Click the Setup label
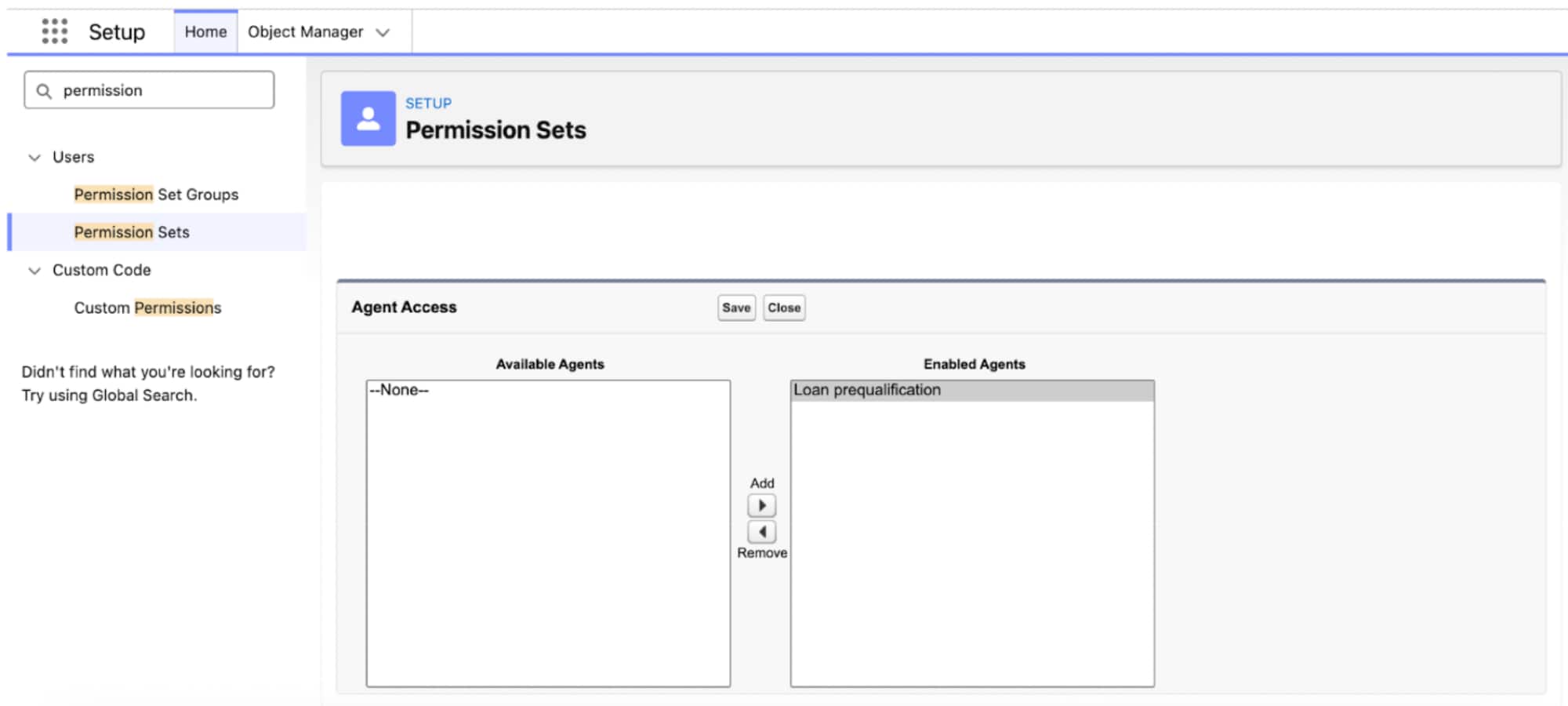This screenshot has width=1568, height=706. pyautogui.click(x=116, y=32)
